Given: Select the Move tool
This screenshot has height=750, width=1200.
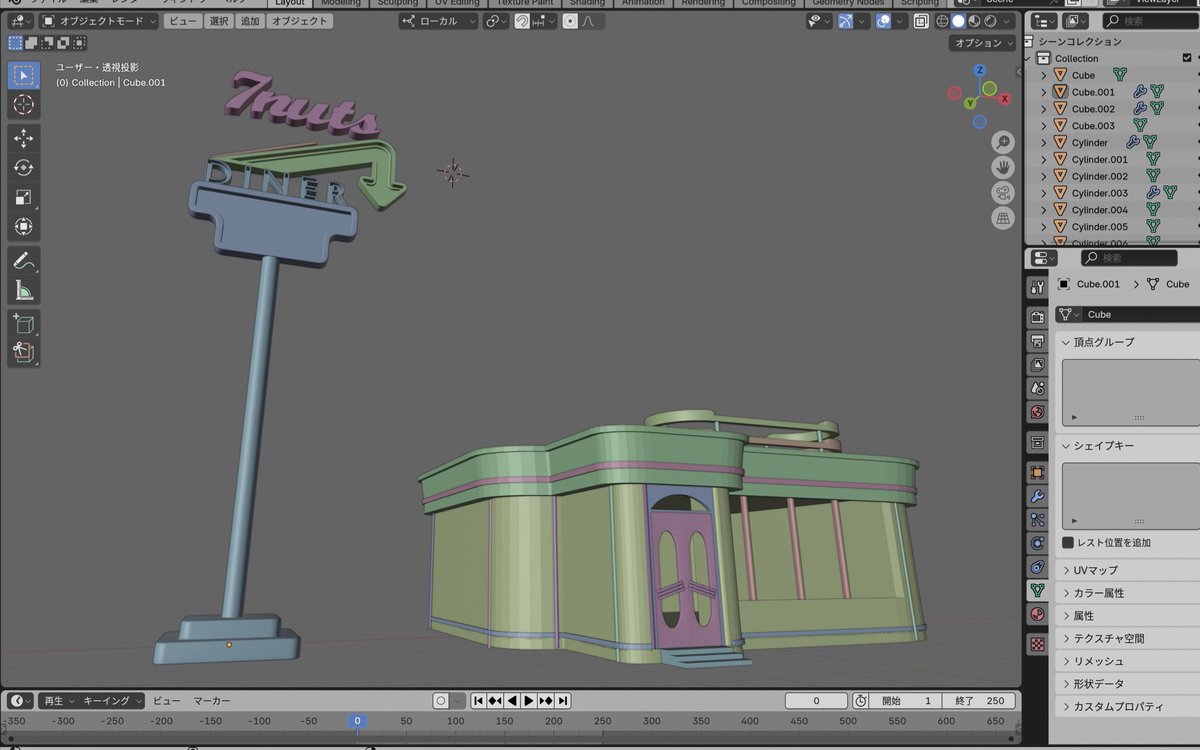Looking at the screenshot, I should [x=24, y=138].
